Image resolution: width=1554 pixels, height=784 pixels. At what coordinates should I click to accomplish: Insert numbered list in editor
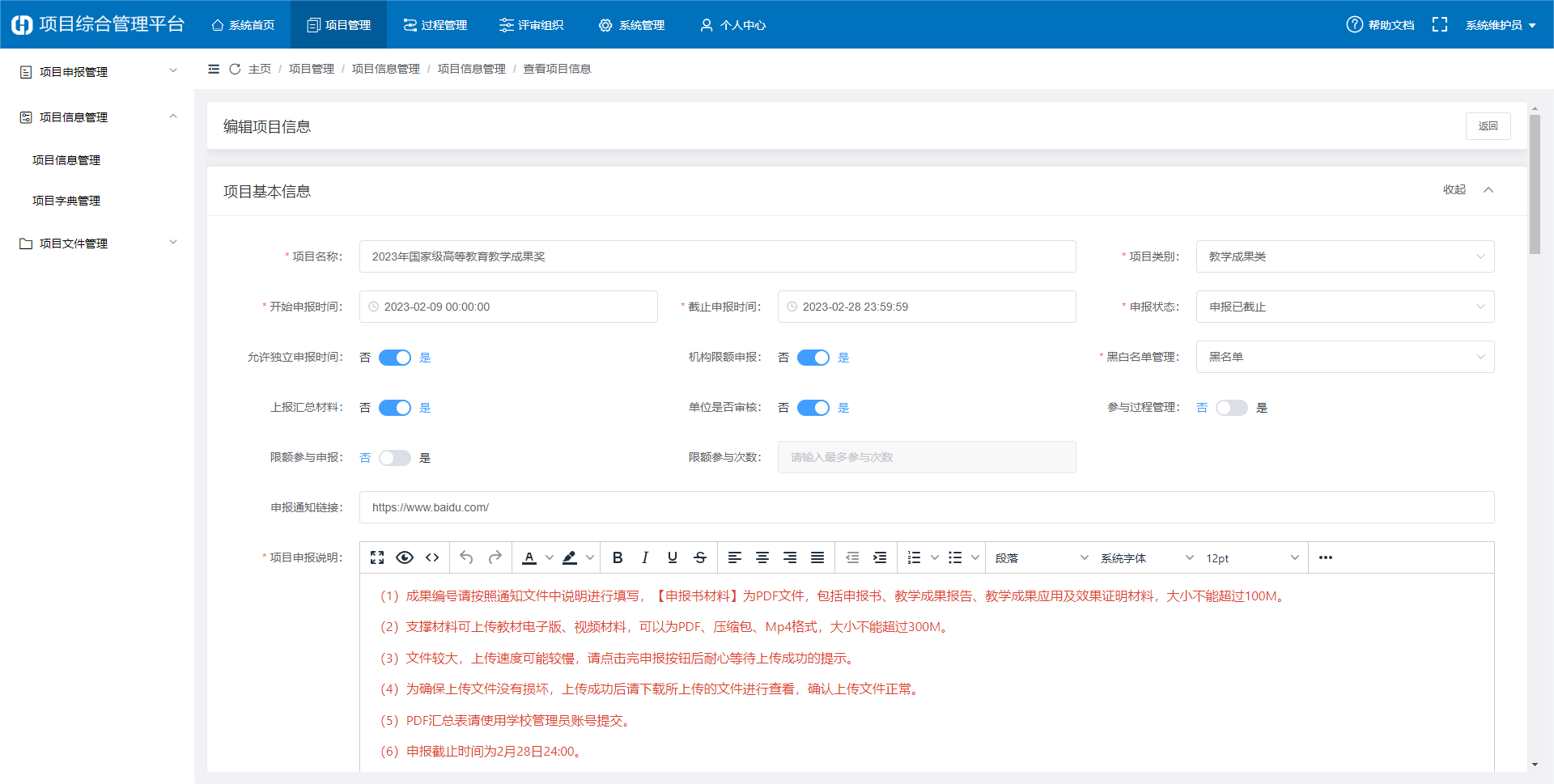(x=915, y=557)
